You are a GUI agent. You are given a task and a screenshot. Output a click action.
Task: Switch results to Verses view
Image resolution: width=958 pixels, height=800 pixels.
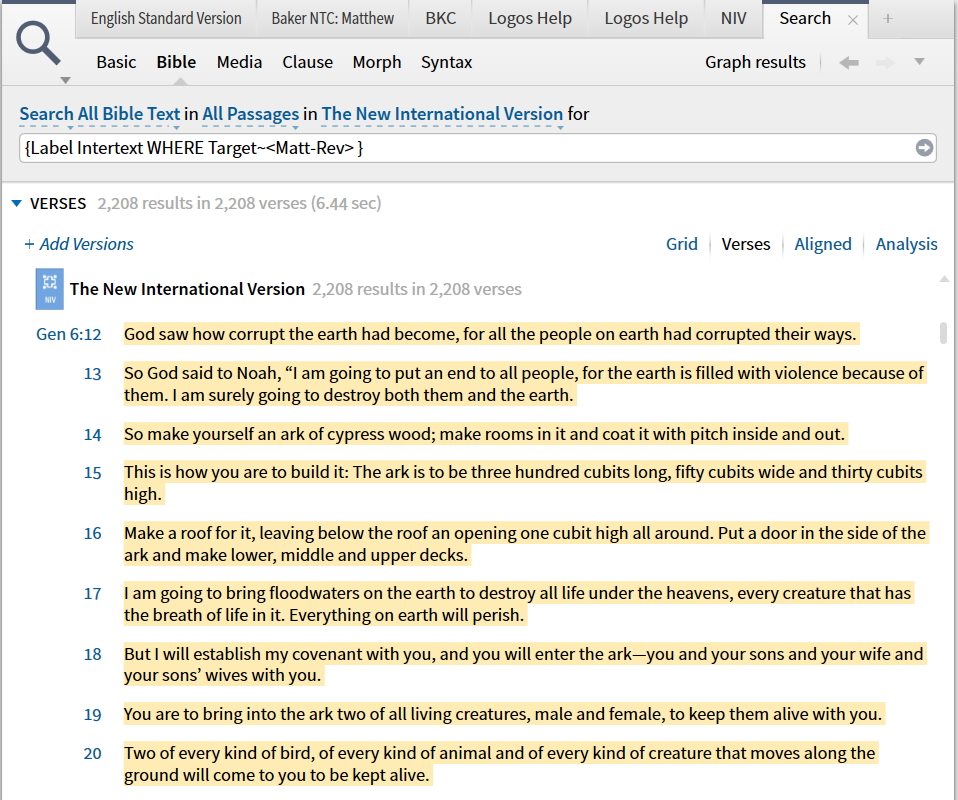(x=745, y=244)
